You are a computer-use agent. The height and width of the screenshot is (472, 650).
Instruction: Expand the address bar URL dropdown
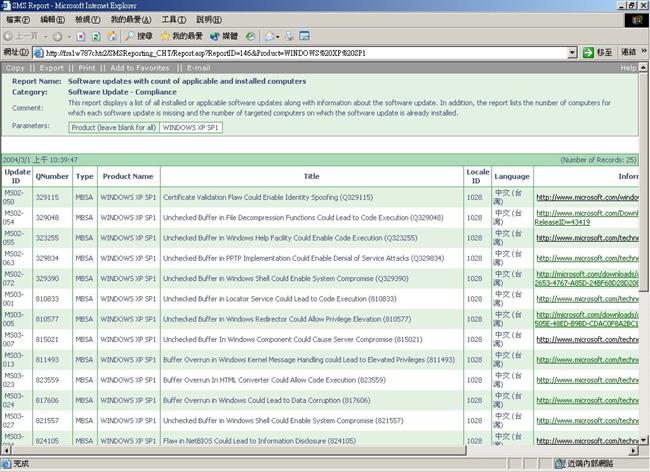(x=572, y=53)
